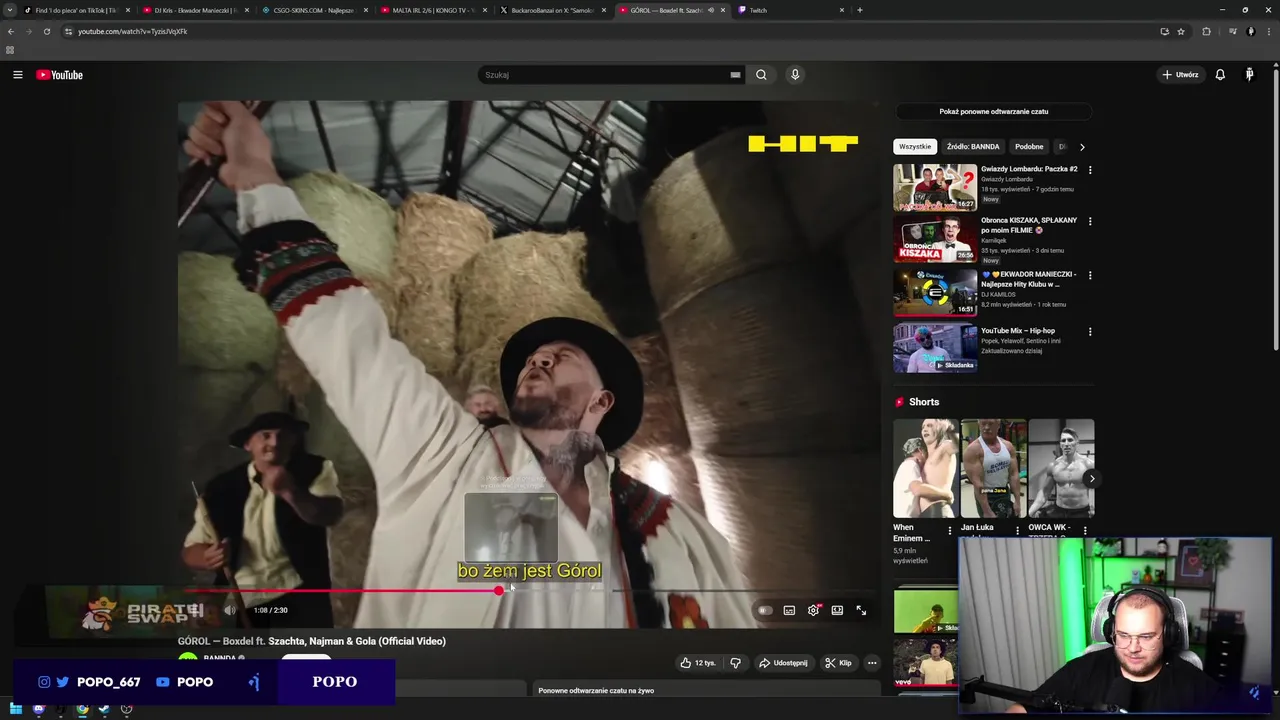Open the Gwiazdy Lombardu: Paczka #2 thumbnail

(935, 187)
